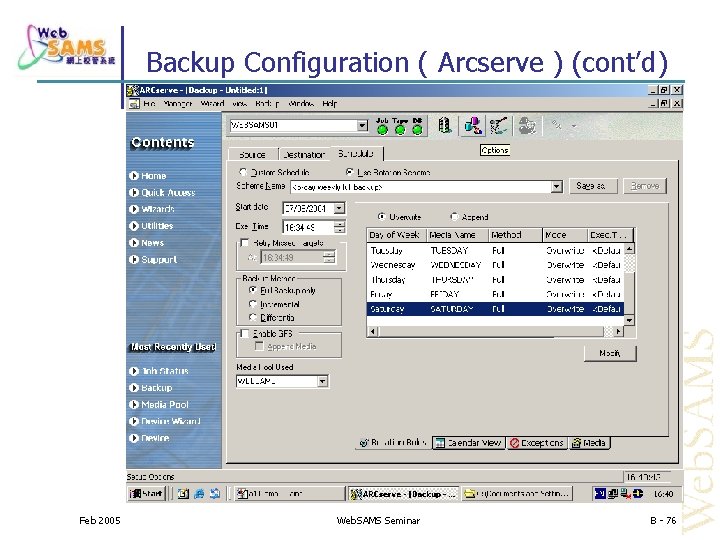The height and width of the screenshot is (540, 720).
Task: Select the Differential backup method
Action: click(x=253, y=317)
